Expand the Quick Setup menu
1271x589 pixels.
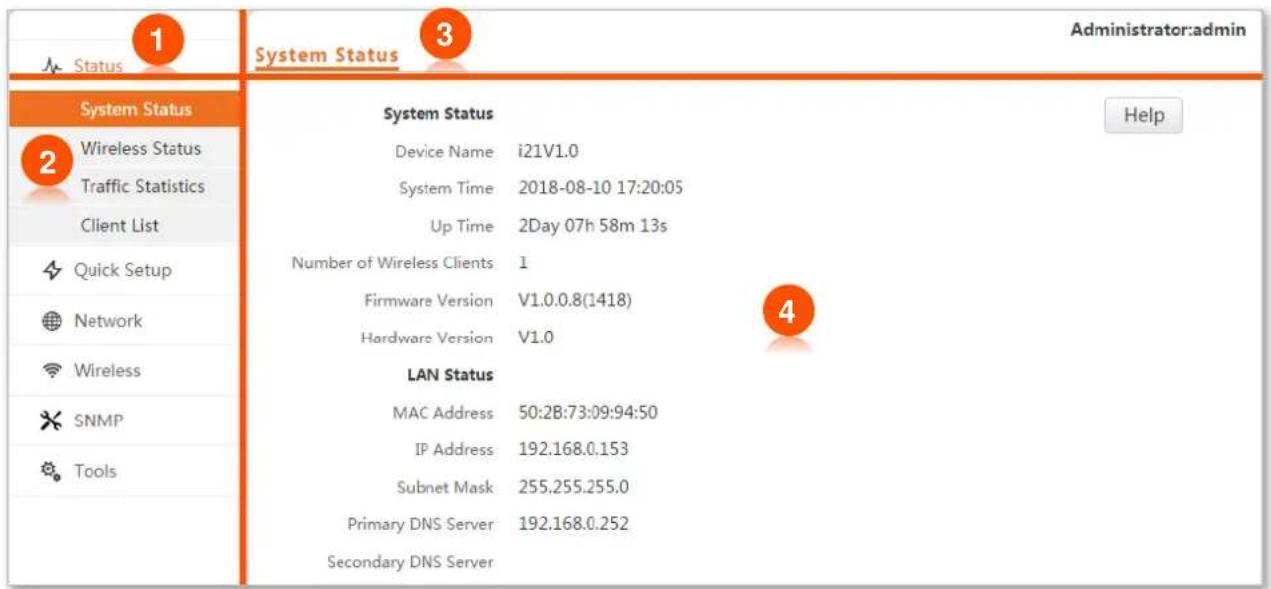pos(122,270)
